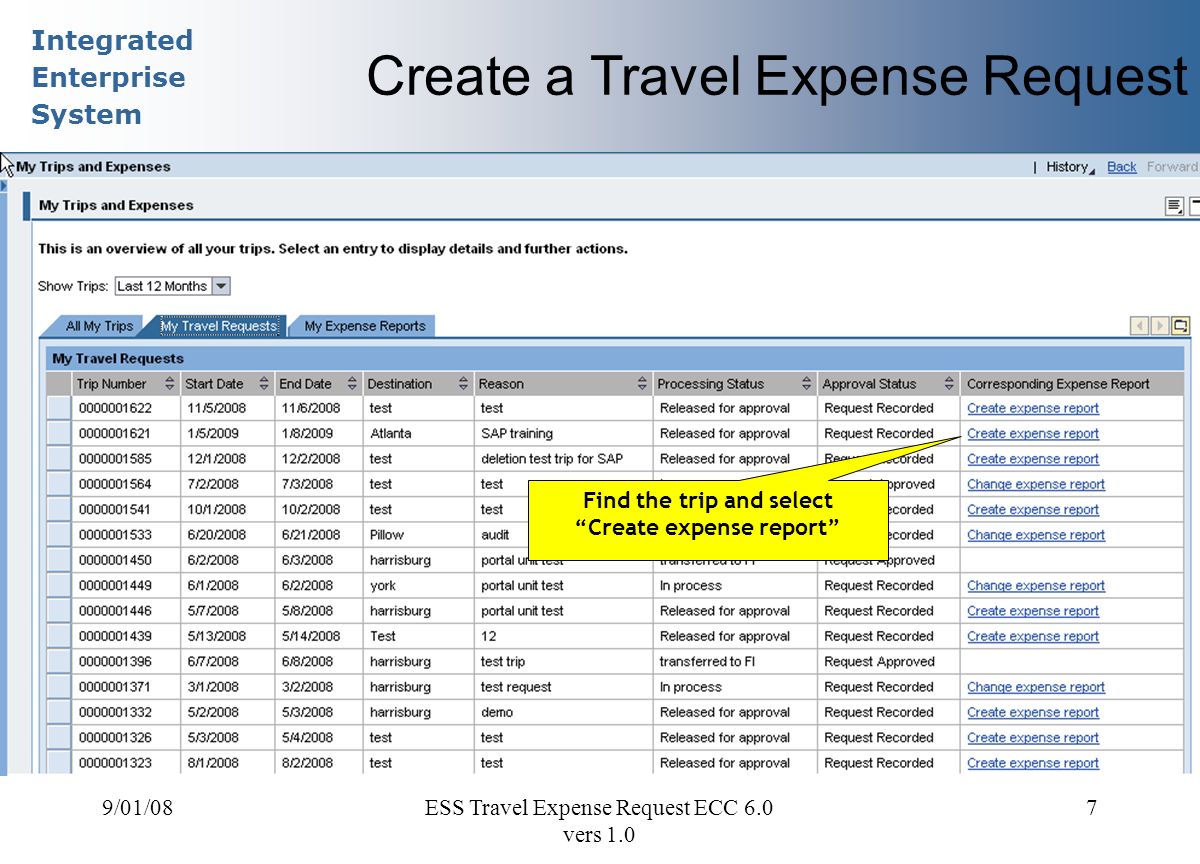Open History dropdown menu
Viewport: 1200px width, 864px height.
[1071, 167]
